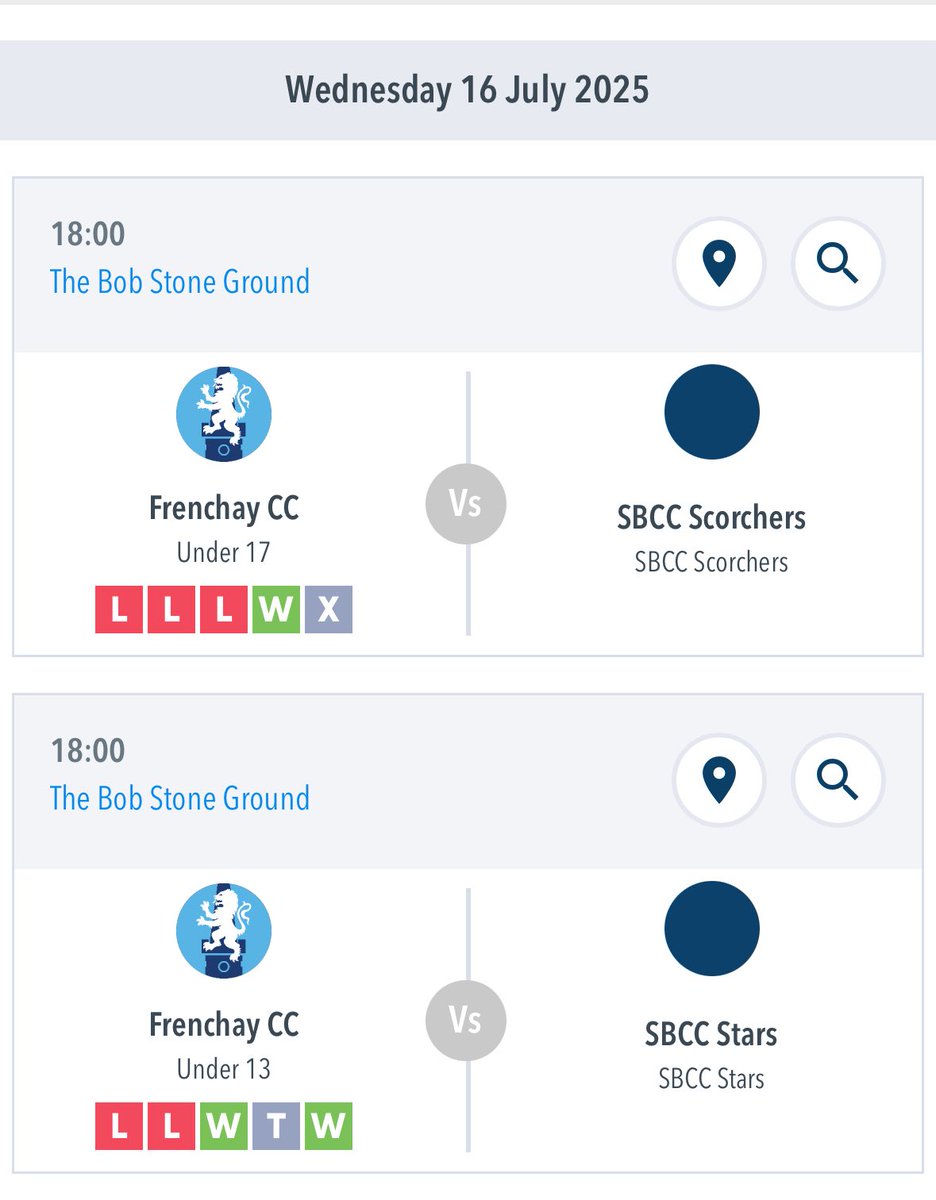Open map location for Scorchers fixture
This screenshot has width=936, height=1200.
(718, 263)
